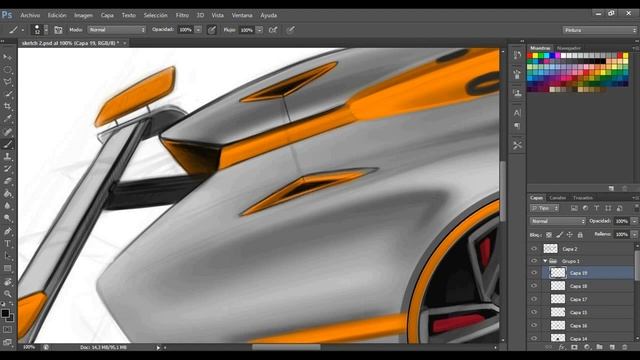Viewport: 640px width, 360px height.
Task: Select the Move tool
Action: coord(7,57)
